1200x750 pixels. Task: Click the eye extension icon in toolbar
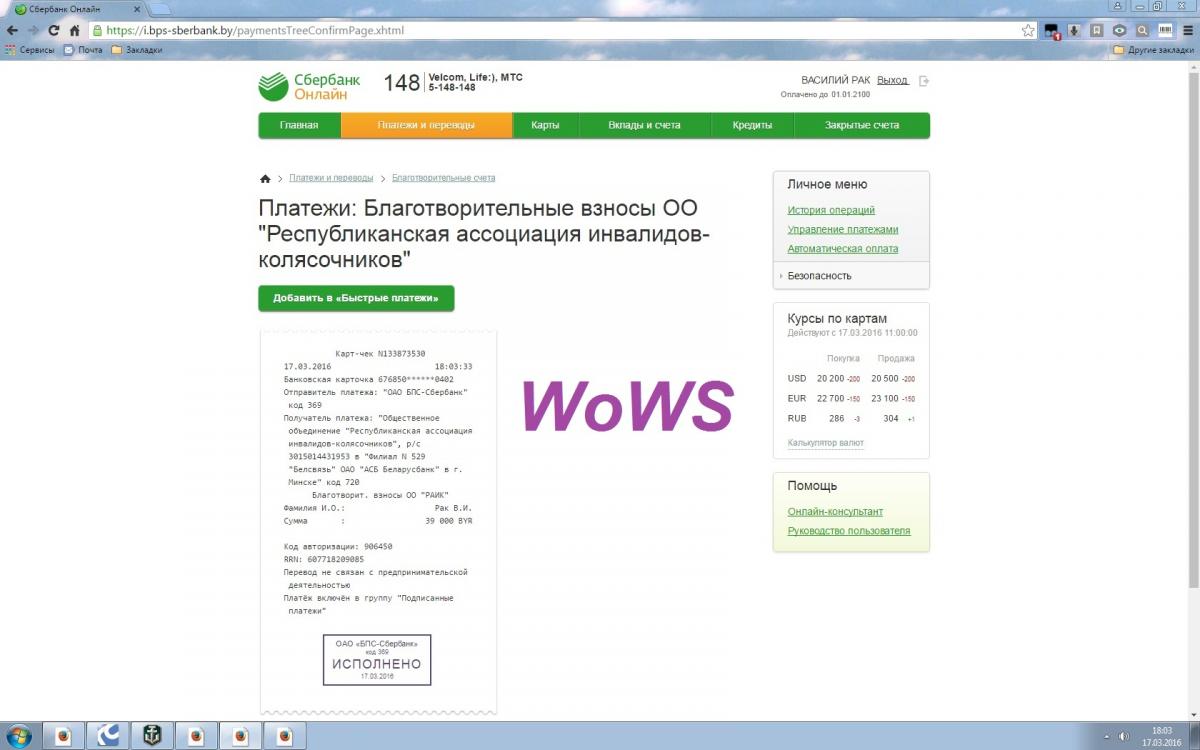pos(1119,30)
